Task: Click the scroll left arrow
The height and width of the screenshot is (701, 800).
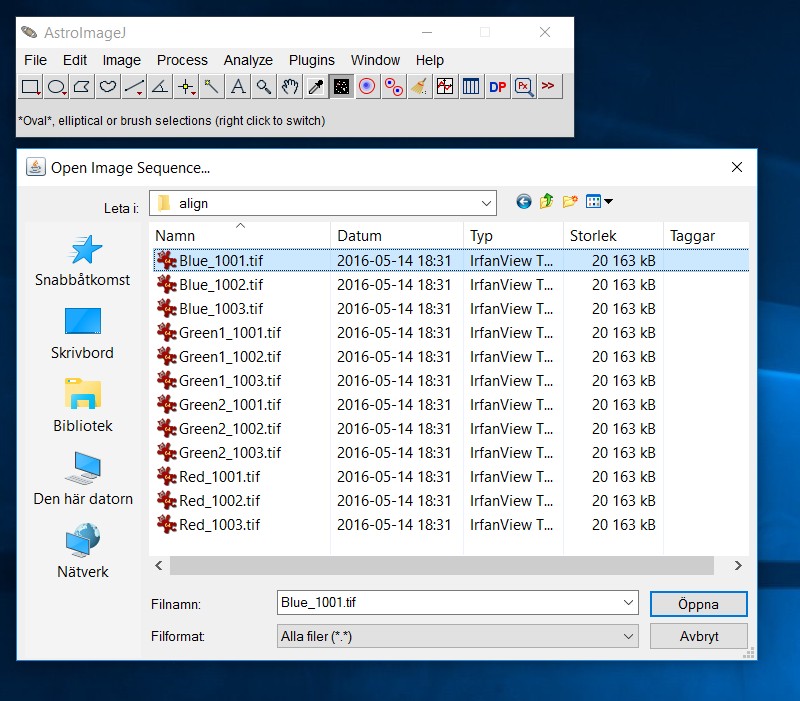Action: click(159, 565)
